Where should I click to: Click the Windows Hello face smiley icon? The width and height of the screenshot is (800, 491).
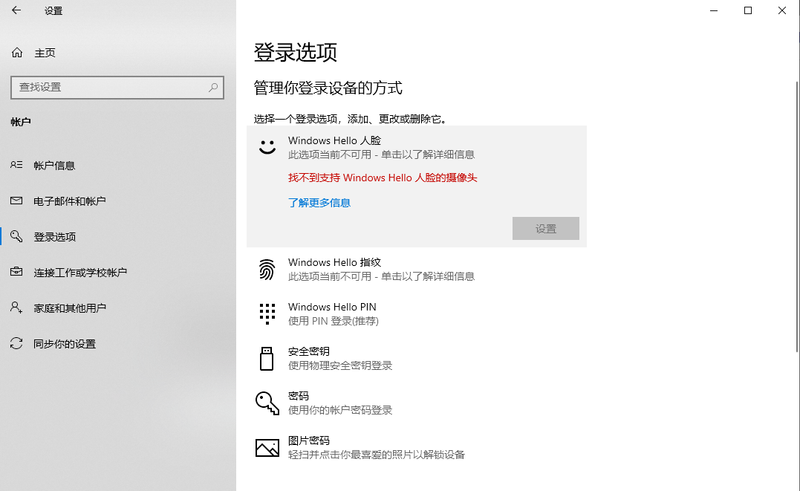266,147
